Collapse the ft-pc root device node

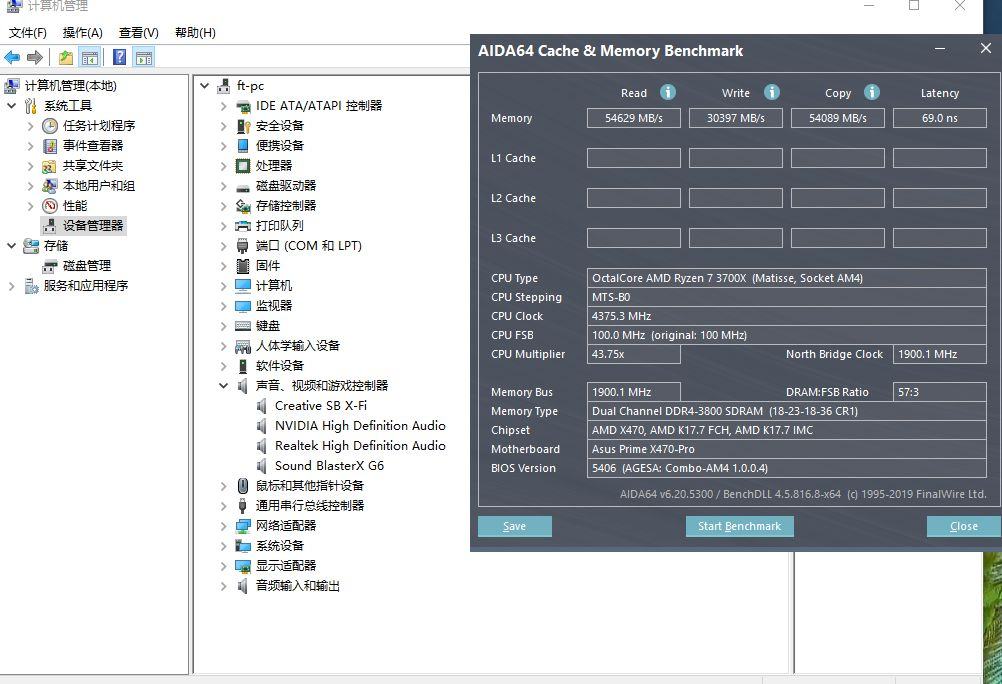(204, 85)
